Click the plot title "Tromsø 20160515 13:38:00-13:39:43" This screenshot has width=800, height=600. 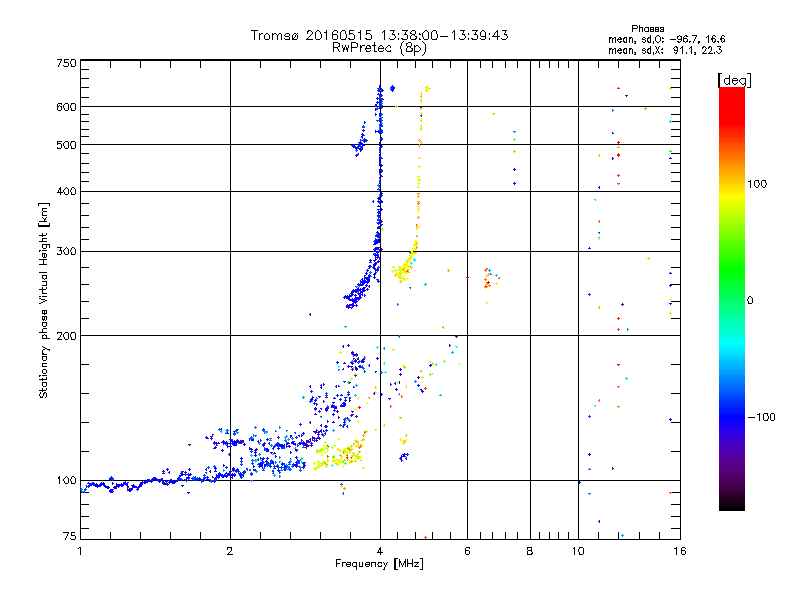pyautogui.click(x=379, y=35)
